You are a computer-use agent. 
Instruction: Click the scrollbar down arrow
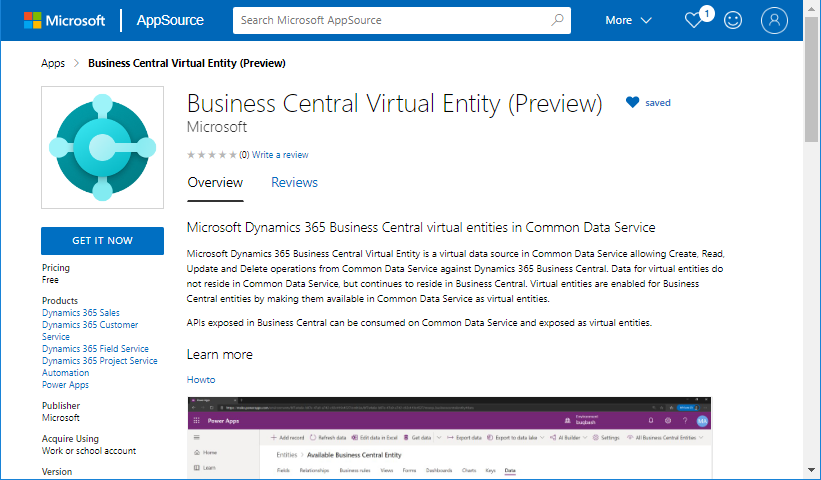pos(812,471)
